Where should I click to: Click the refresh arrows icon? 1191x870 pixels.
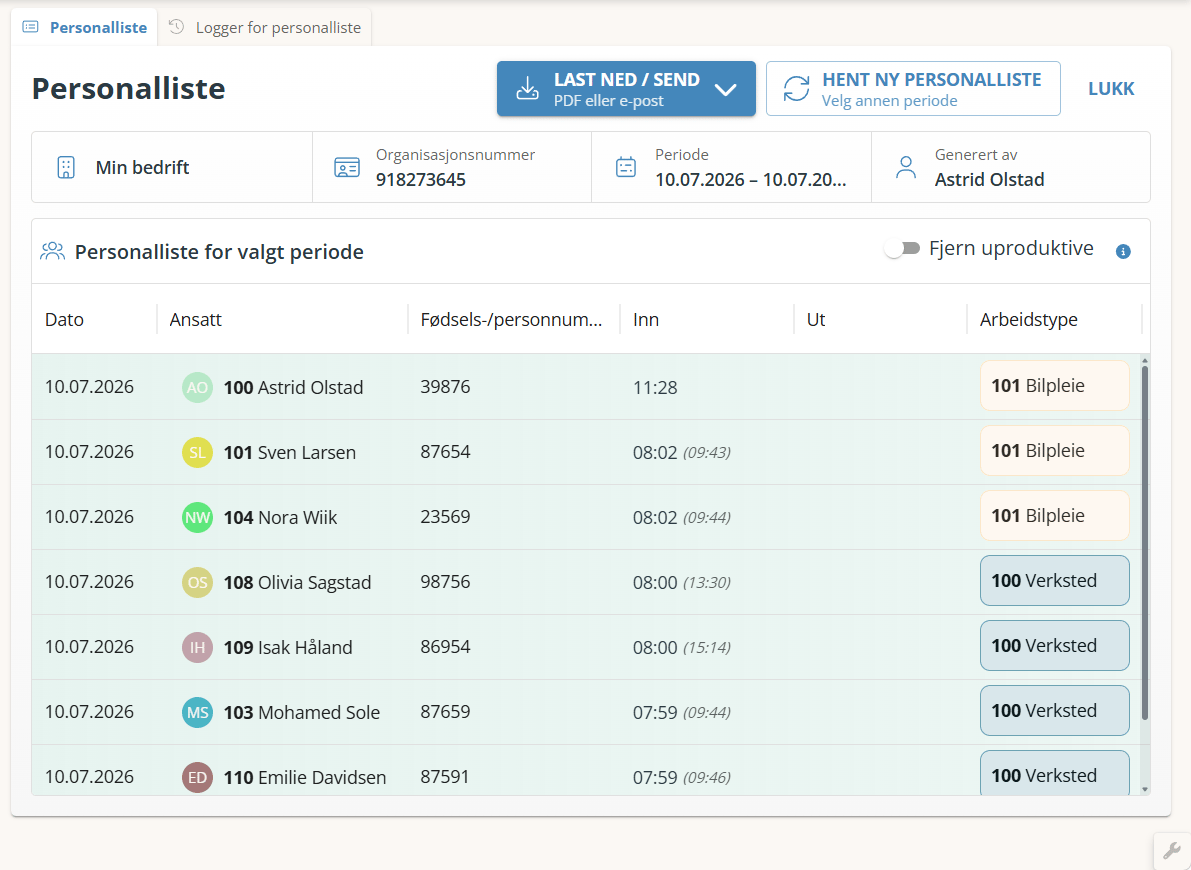pyautogui.click(x=796, y=89)
